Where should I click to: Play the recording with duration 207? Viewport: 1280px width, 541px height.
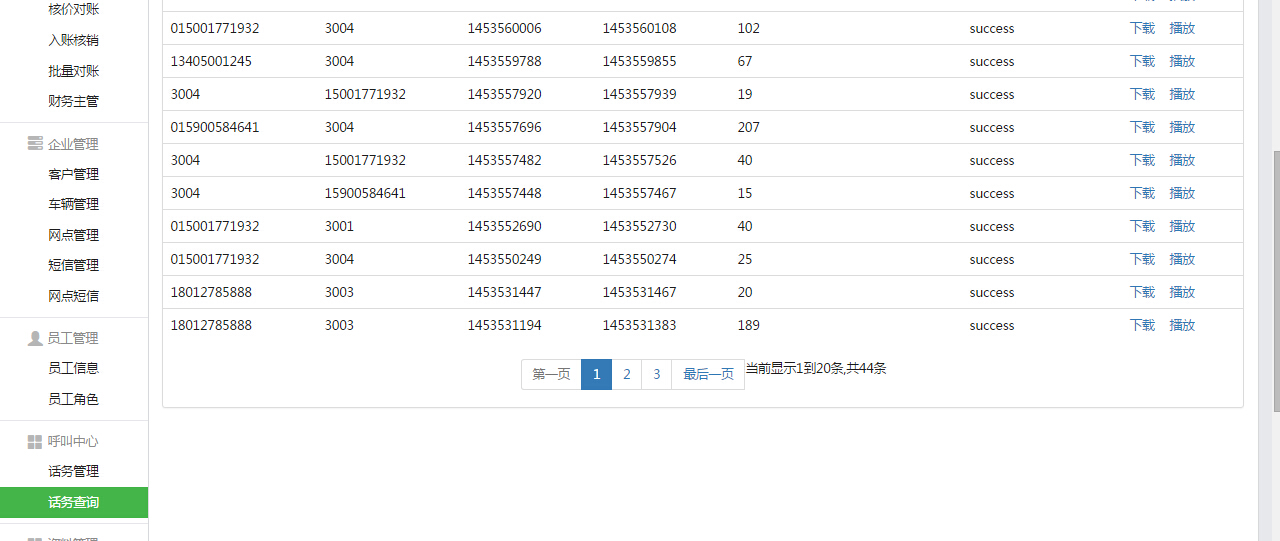click(x=1182, y=127)
